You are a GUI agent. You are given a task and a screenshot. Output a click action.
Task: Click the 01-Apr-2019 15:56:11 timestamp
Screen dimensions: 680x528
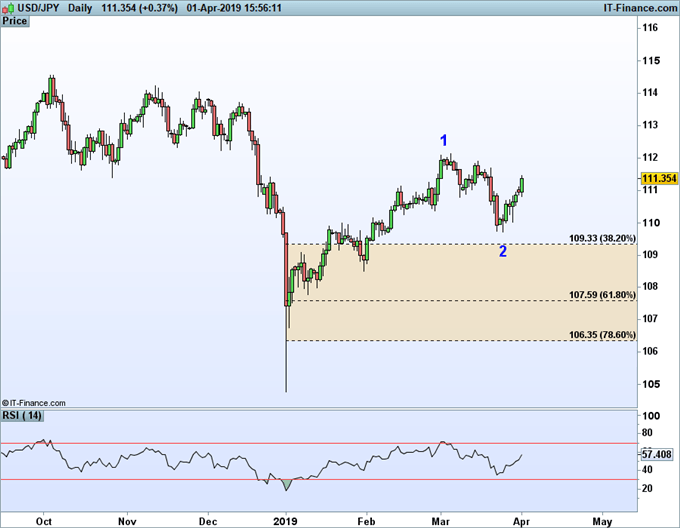pos(234,8)
